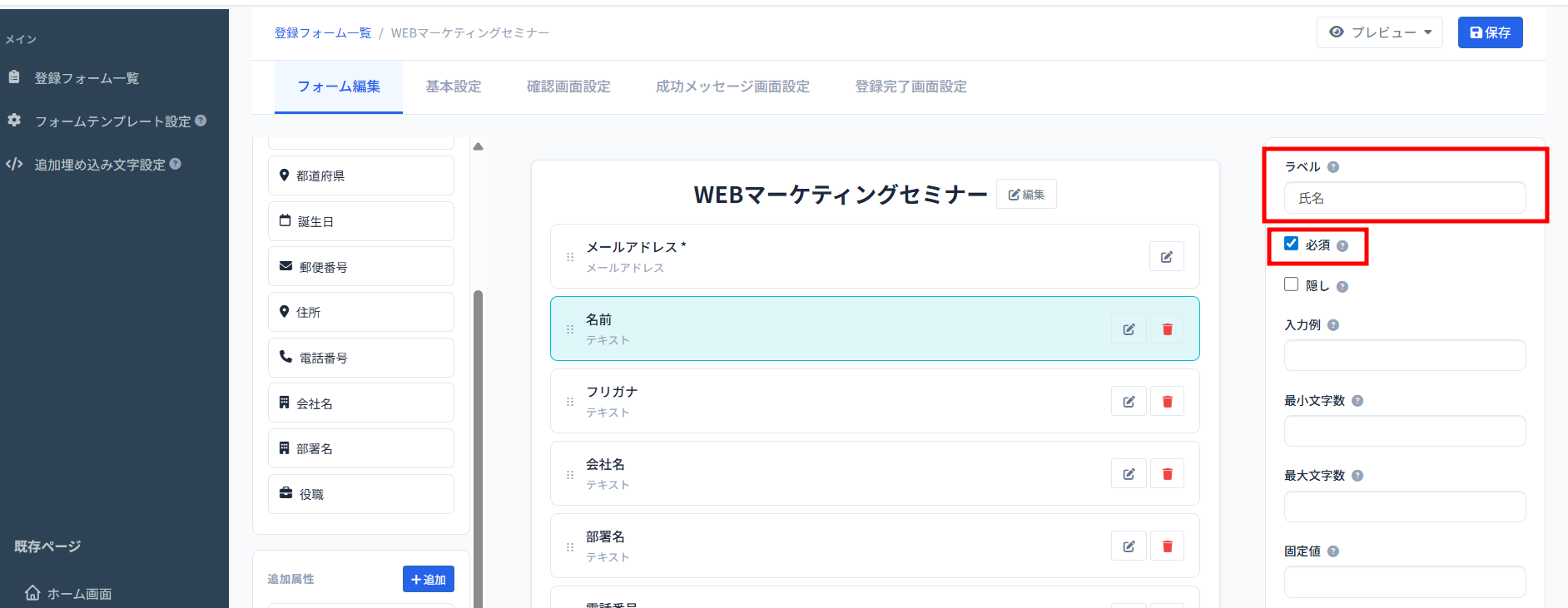Click help icon next to 最大文字数
The height and width of the screenshot is (608, 1568).
[x=1357, y=476]
